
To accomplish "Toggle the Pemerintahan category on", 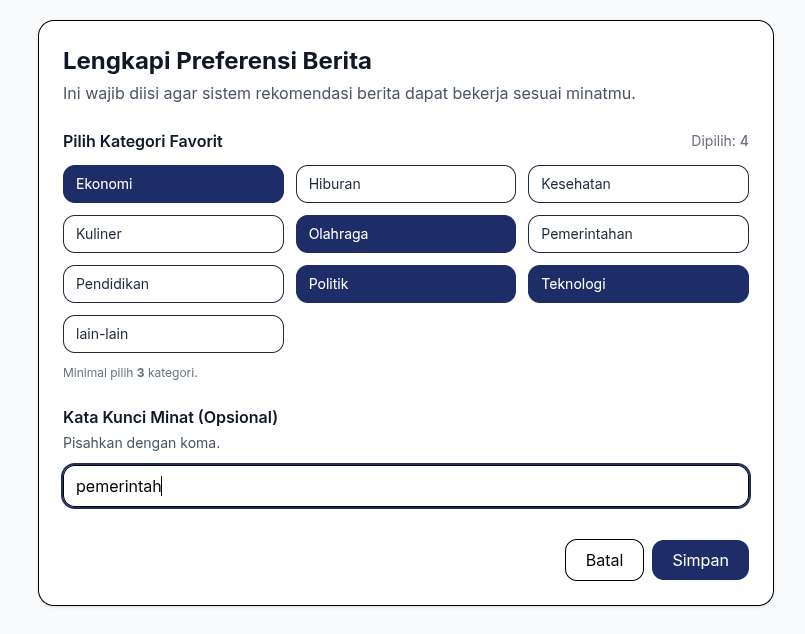I will [x=638, y=234].
